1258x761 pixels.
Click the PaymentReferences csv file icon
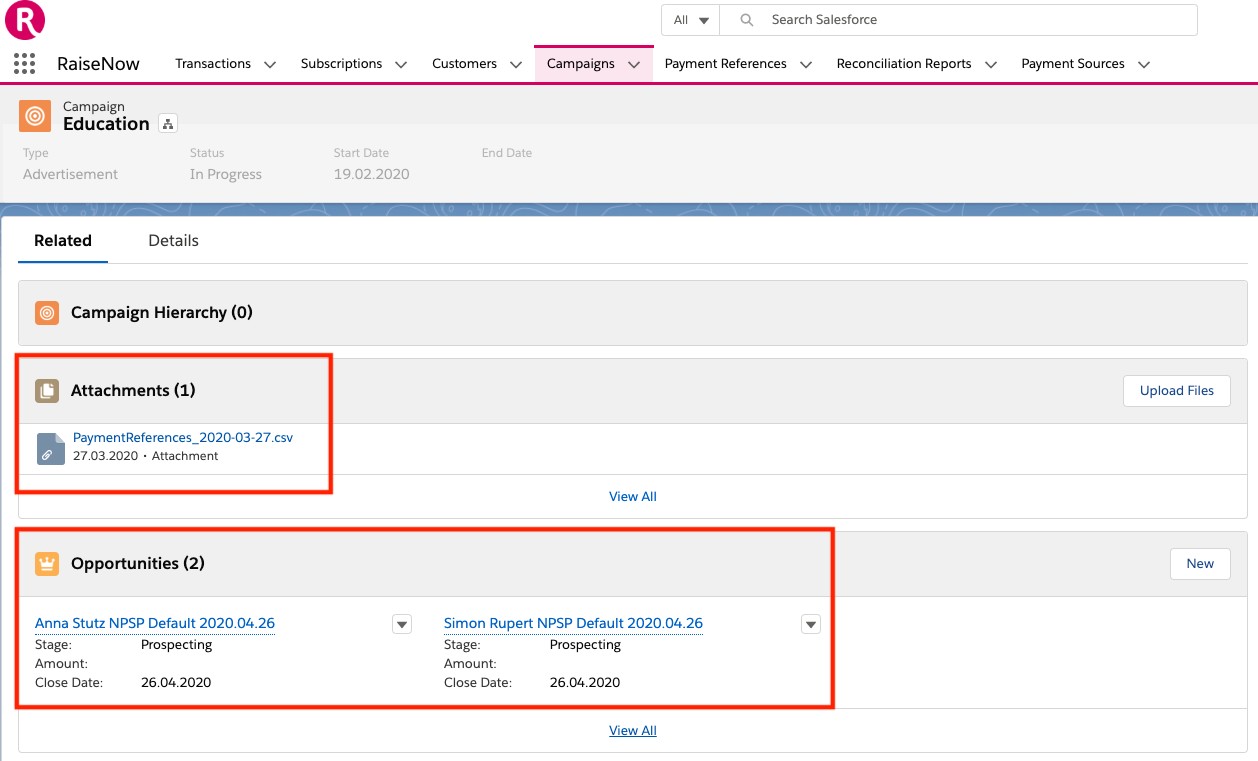point(50,449)
